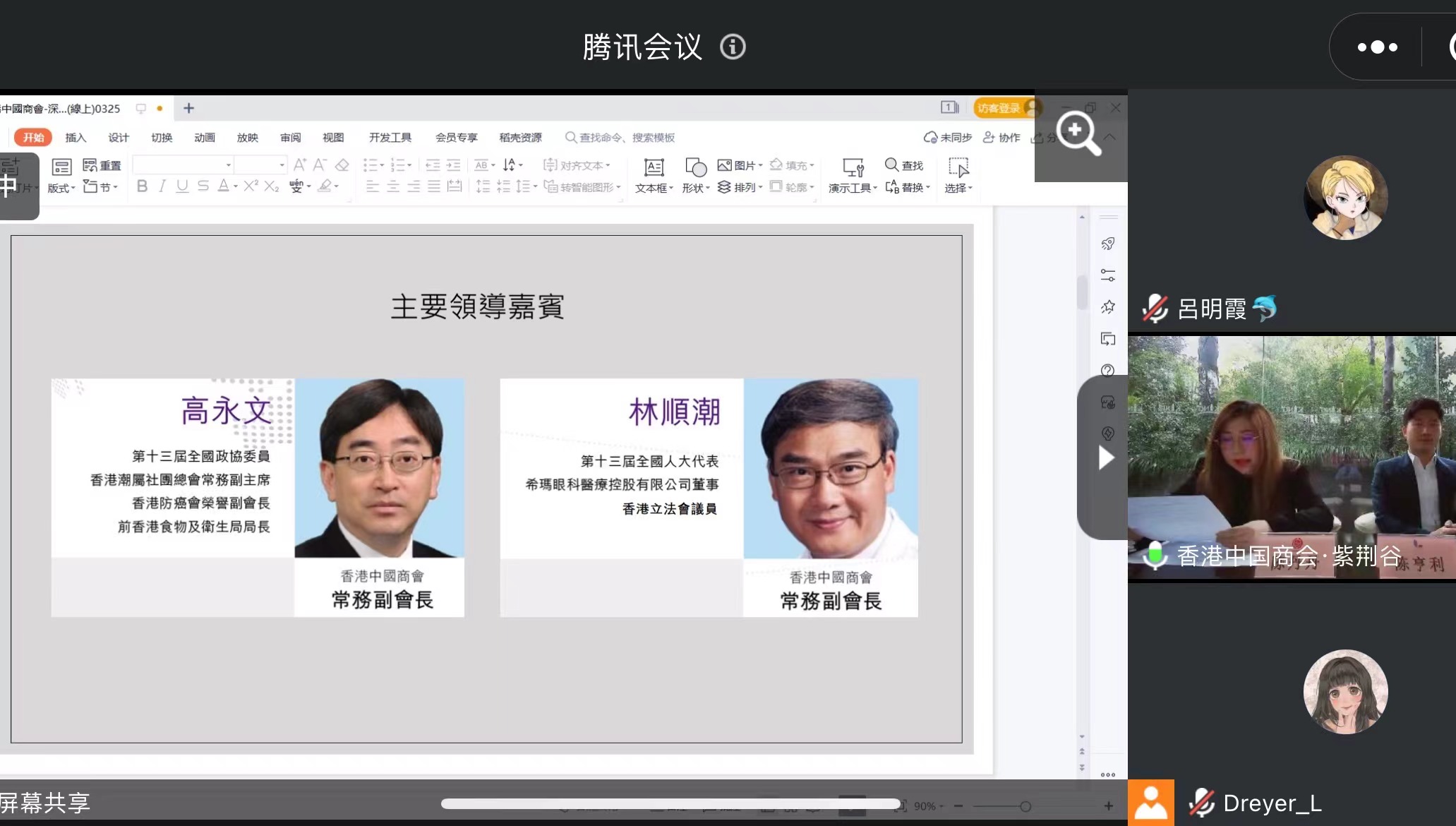Toggle bold formatting

pyautogui.click(x=142, y=186)
